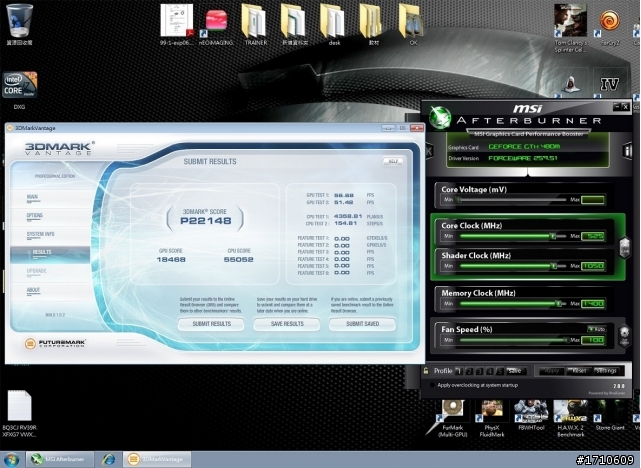The width and height of the screenshot is (641, 468).
Task: Select Afterburner profile slot 1
Action: [x=459, y=371]
